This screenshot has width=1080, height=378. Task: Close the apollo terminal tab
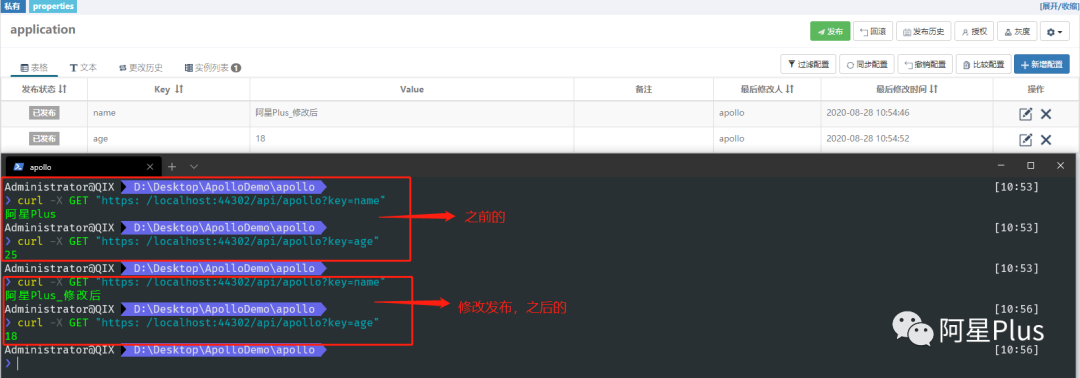click(x=150, y=167)
